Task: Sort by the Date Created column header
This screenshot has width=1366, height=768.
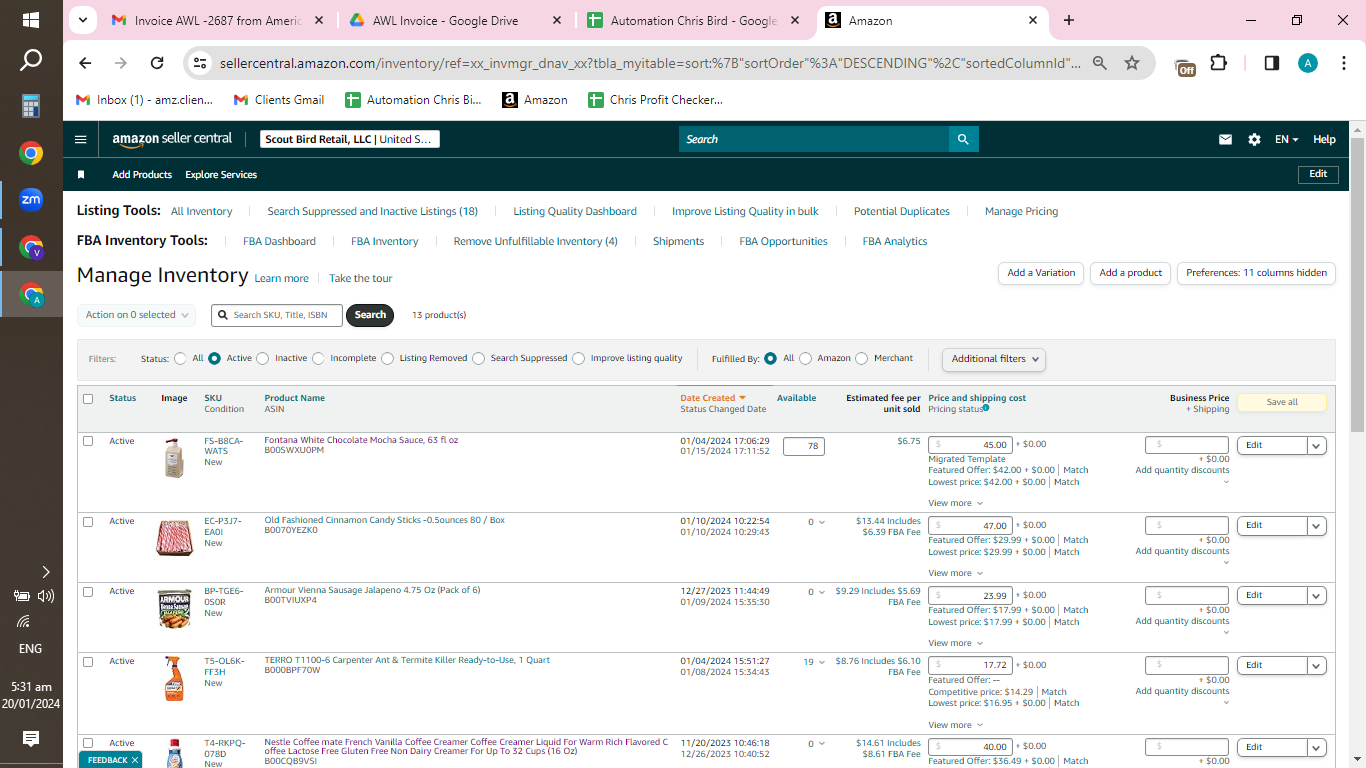Action: coord(713,398)
